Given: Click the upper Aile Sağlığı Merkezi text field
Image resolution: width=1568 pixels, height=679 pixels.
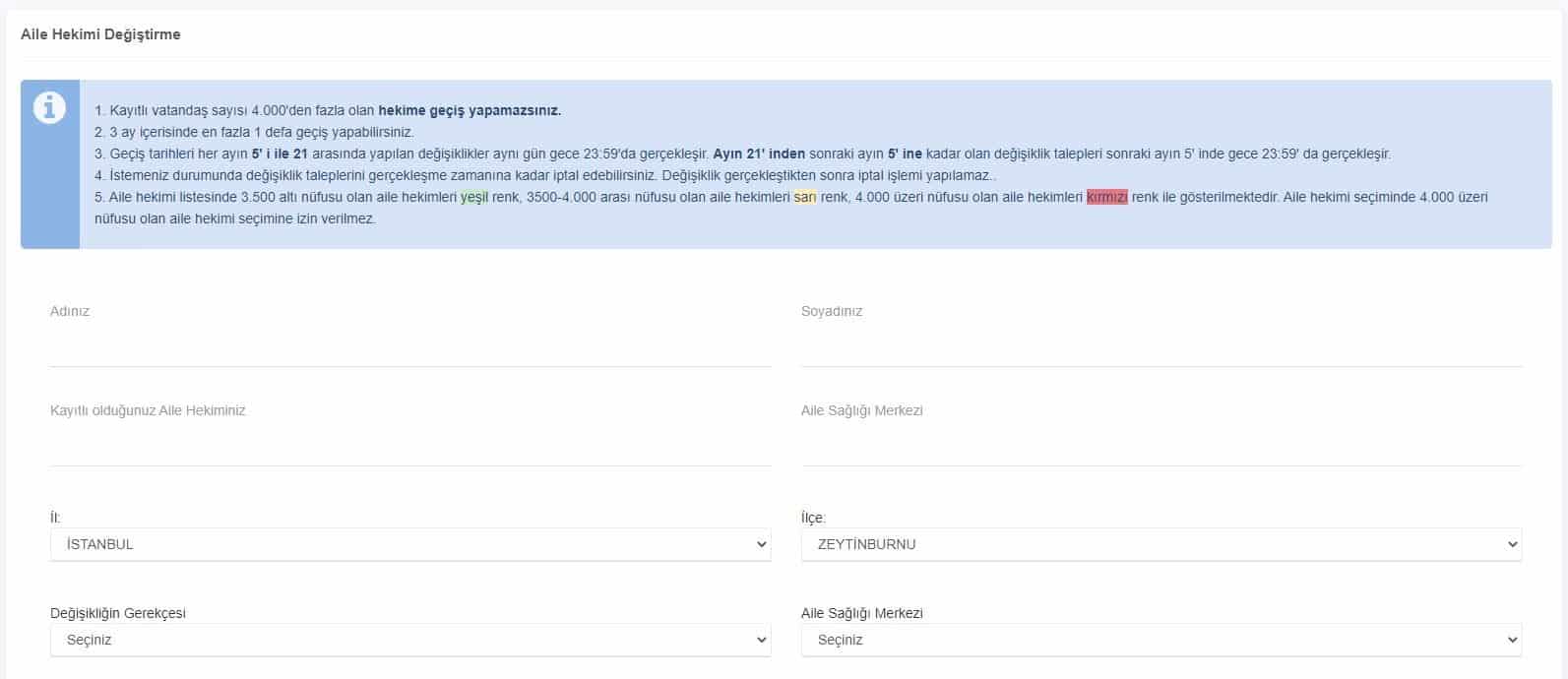Looking at the screenshot, I should pos(1160,447).
